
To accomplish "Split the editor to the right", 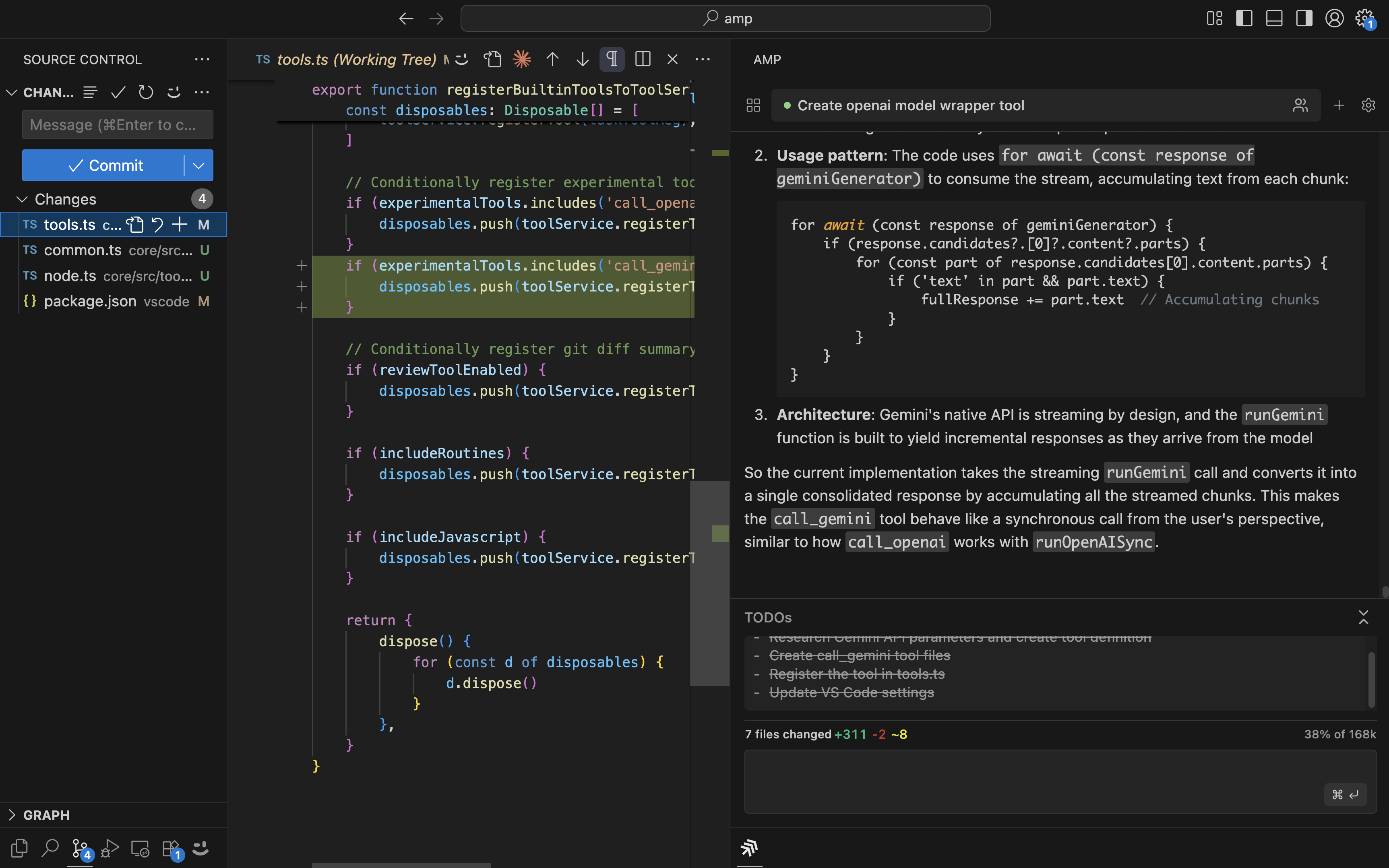I will [x=643, y=59].
